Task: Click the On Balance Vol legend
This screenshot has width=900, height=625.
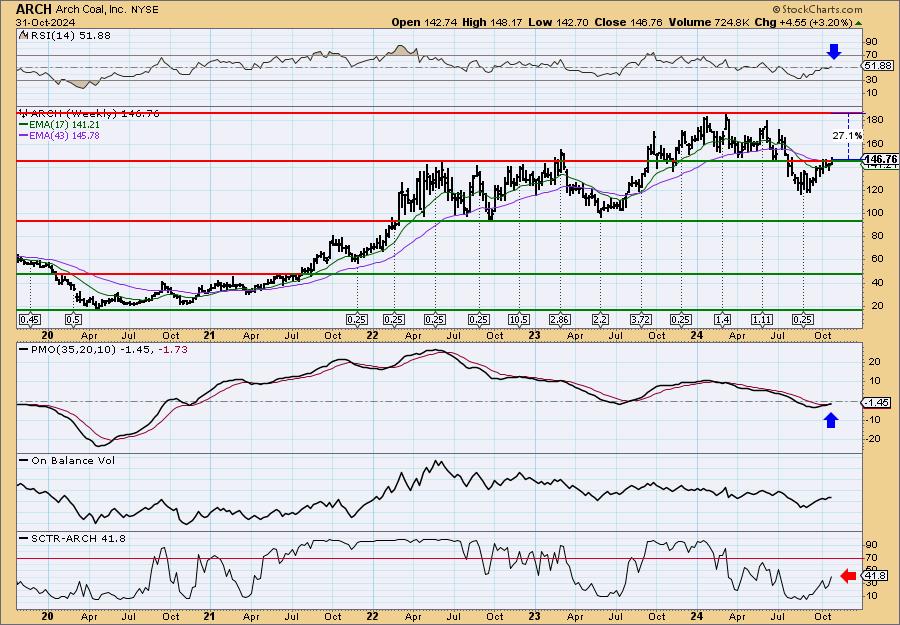Action: click(x=67, y=460)
